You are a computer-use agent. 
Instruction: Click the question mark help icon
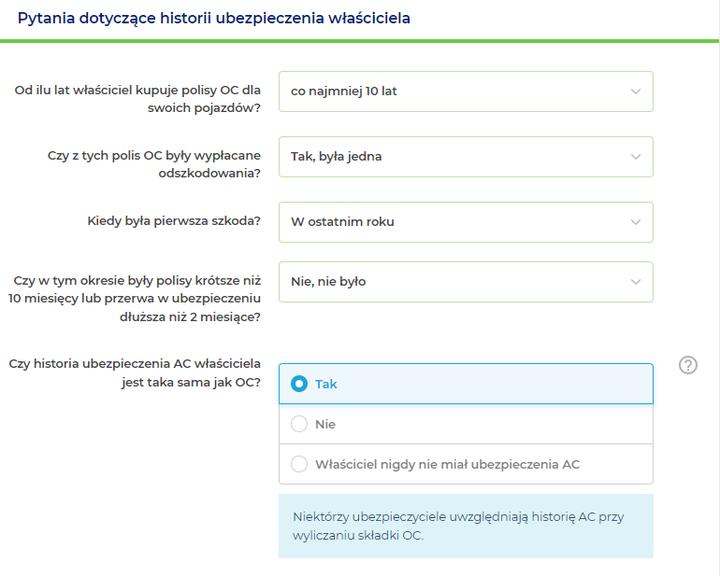[x=688, y=365]
